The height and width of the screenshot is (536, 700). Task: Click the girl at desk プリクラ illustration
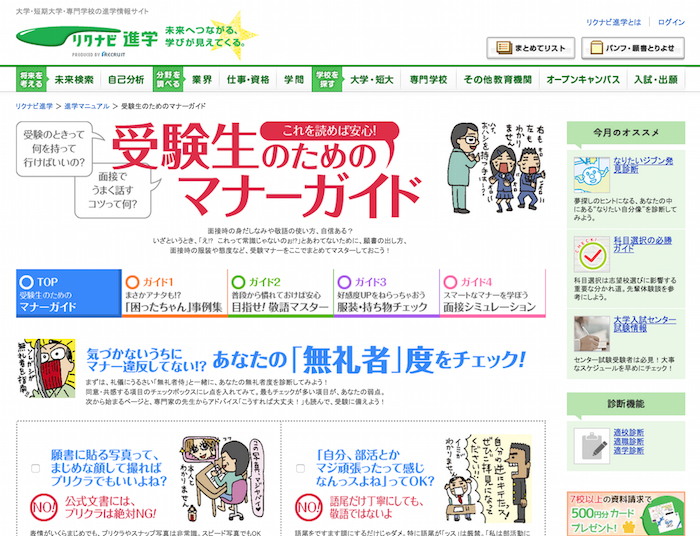pos(222,479)
